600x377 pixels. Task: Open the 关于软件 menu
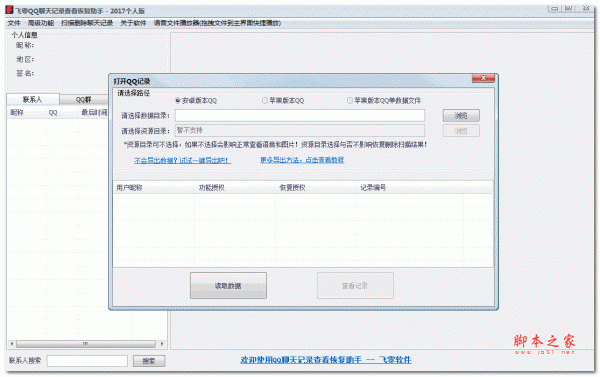coord(133,23)
